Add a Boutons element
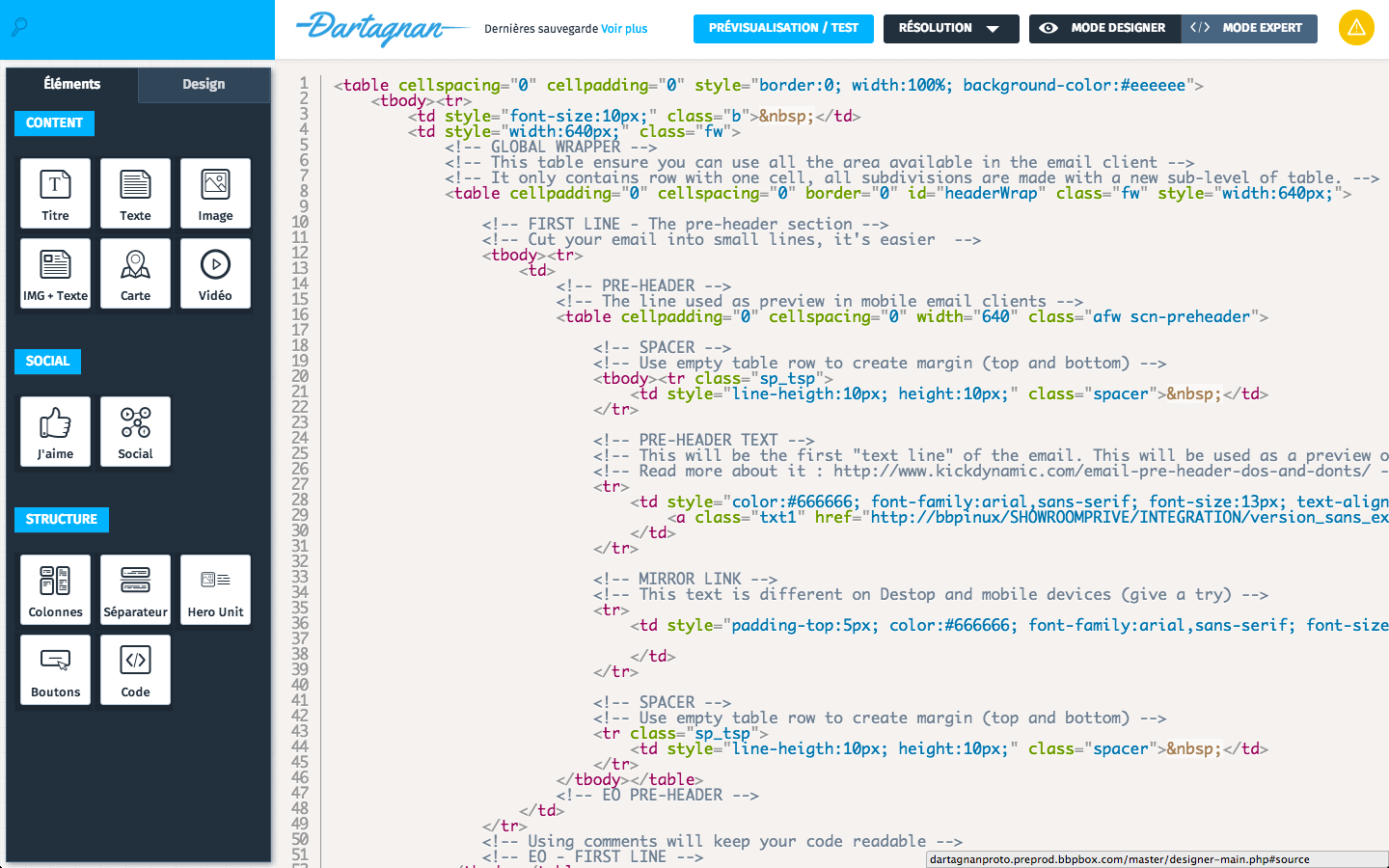The height and width of the screenshot is (868, 1389). [55, 669]
